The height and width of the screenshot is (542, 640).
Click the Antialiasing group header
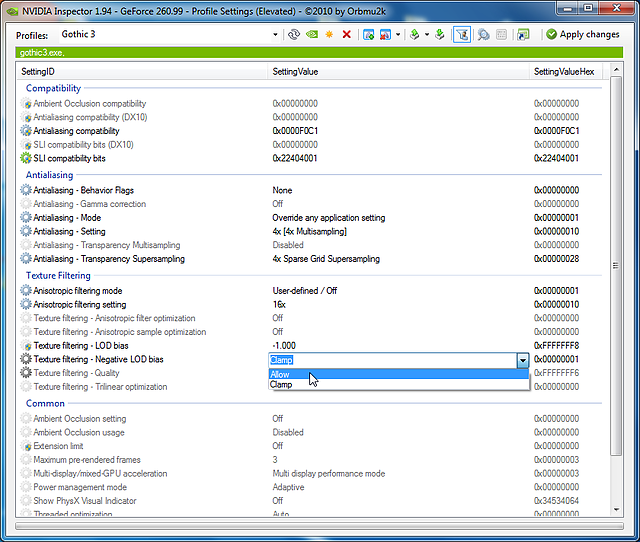pyautogui.click(x=49, y=175)
